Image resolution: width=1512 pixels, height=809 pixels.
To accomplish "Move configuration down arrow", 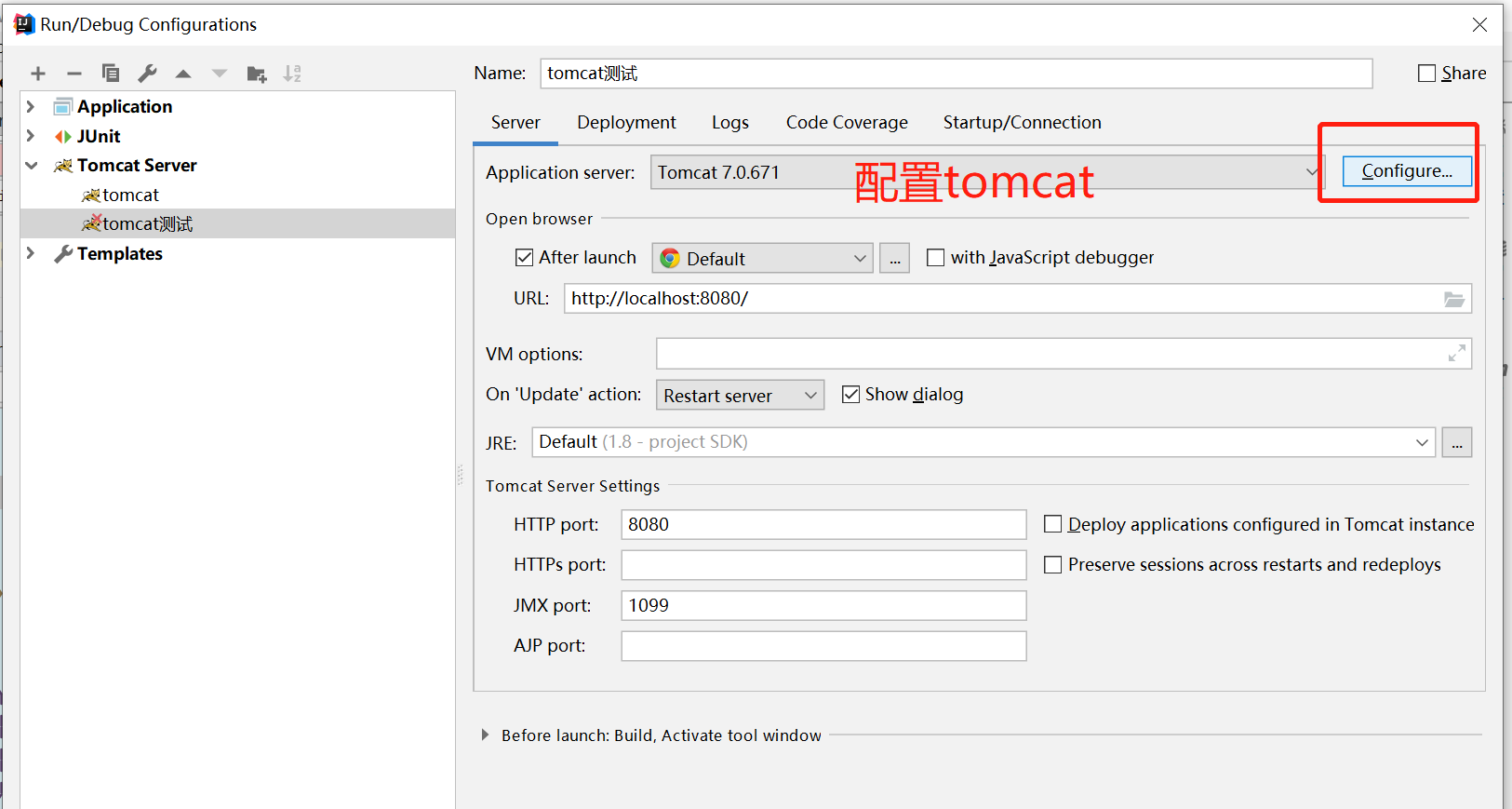I will pyautogui.click(x=220, y=74).
